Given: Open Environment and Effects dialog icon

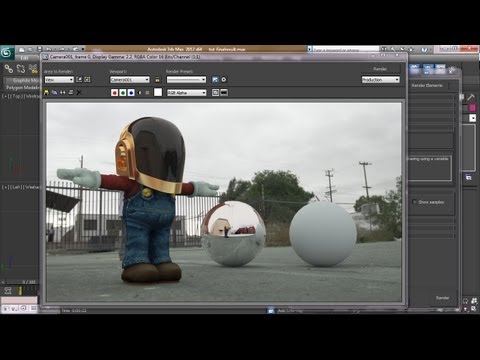Looking at the screenshot, I should [x=224, y=79].
